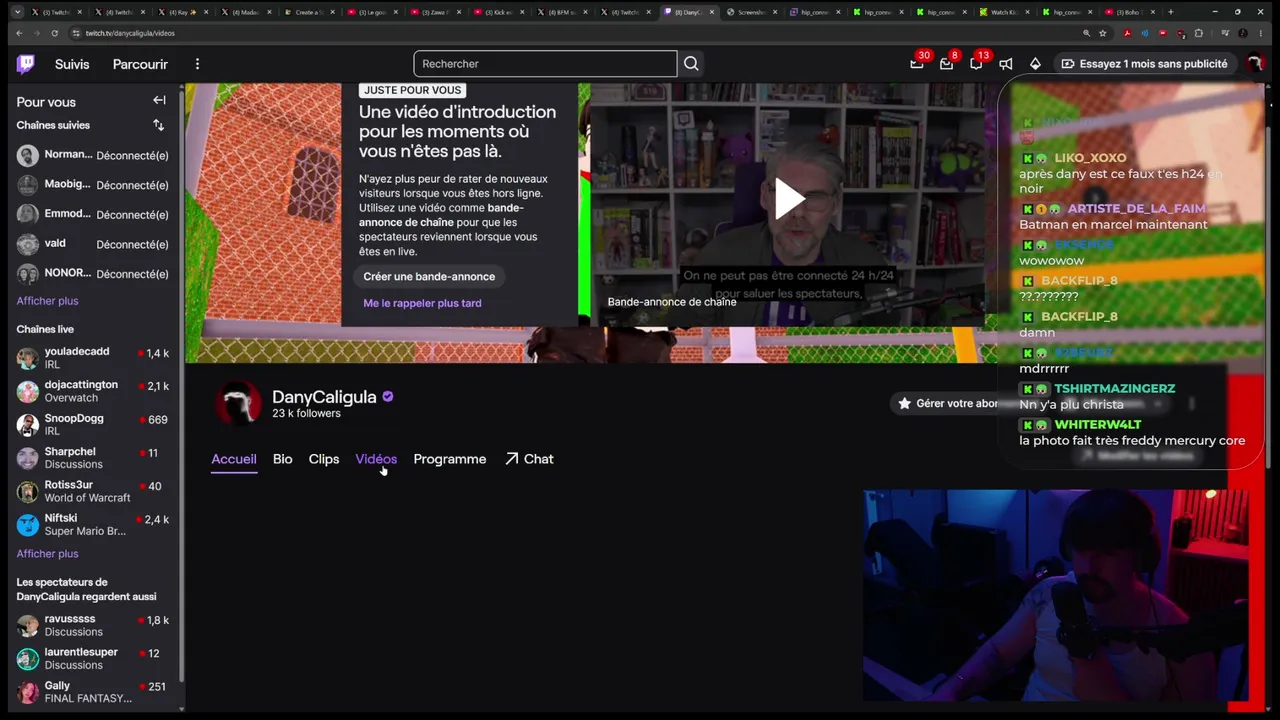Open the profile avatar menu
The image size is (1280, 720).
coord(1255,64)
